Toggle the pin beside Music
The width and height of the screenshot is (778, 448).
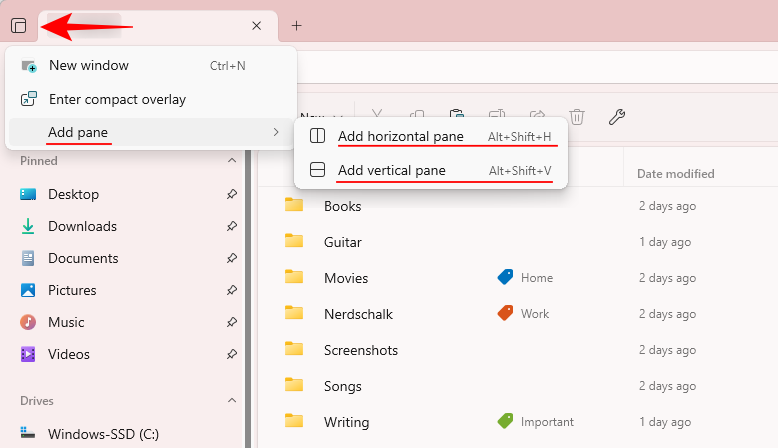point(232,322)
